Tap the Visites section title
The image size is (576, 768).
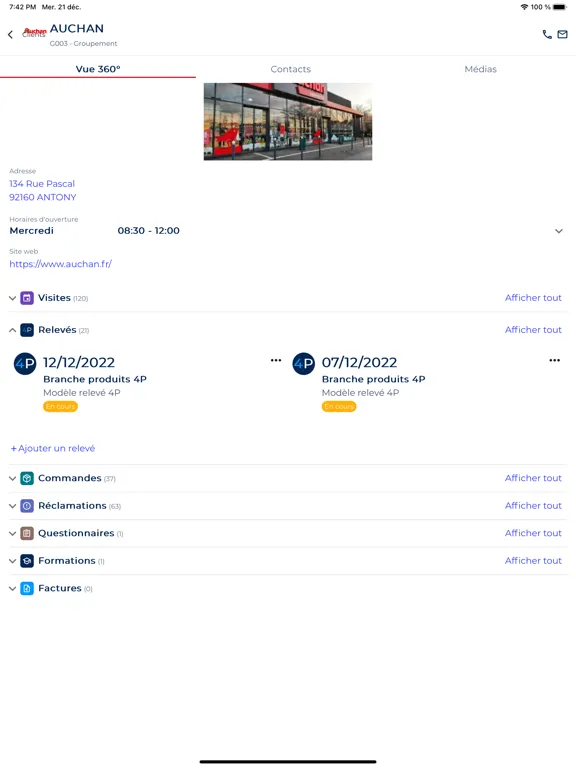point(54,298)
